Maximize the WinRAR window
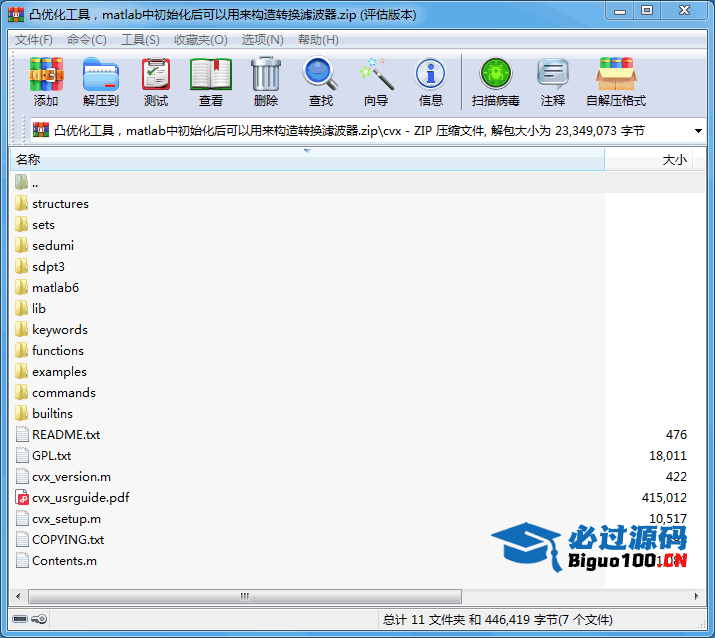Screen dimensions: 715x638 647,11
